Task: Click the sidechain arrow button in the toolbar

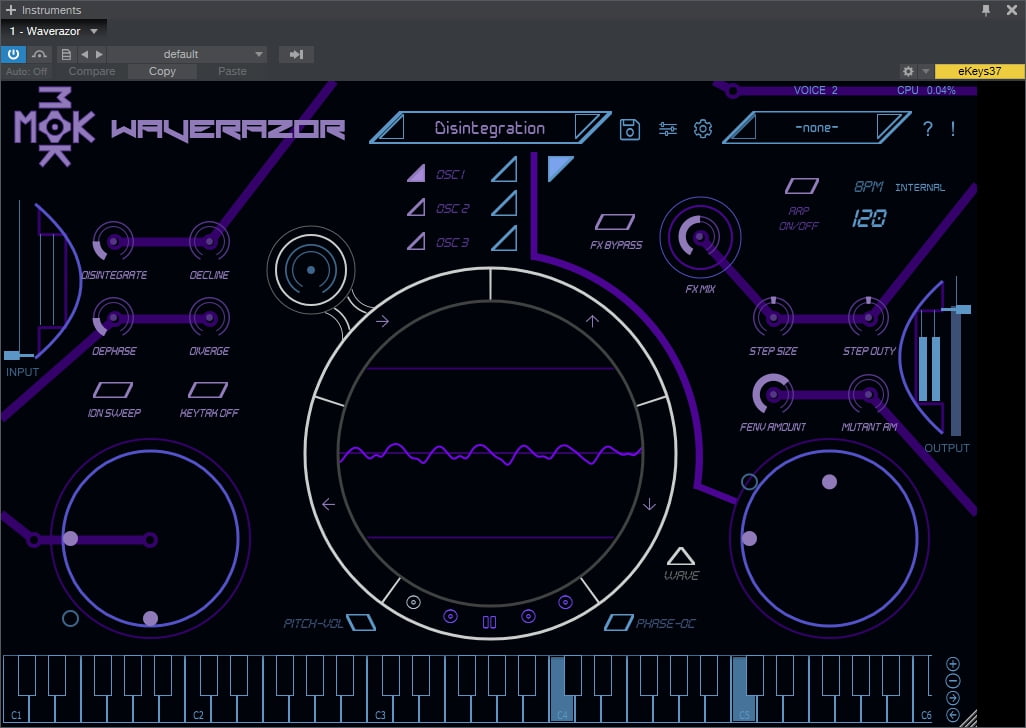Action: click(296, 54)
